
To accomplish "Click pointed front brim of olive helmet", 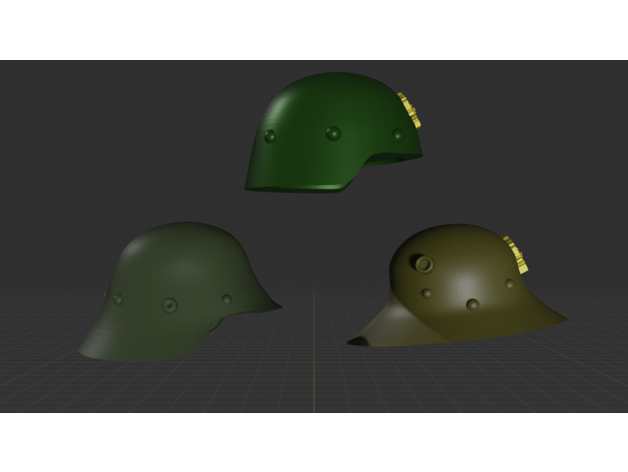I will coord(356,341).
